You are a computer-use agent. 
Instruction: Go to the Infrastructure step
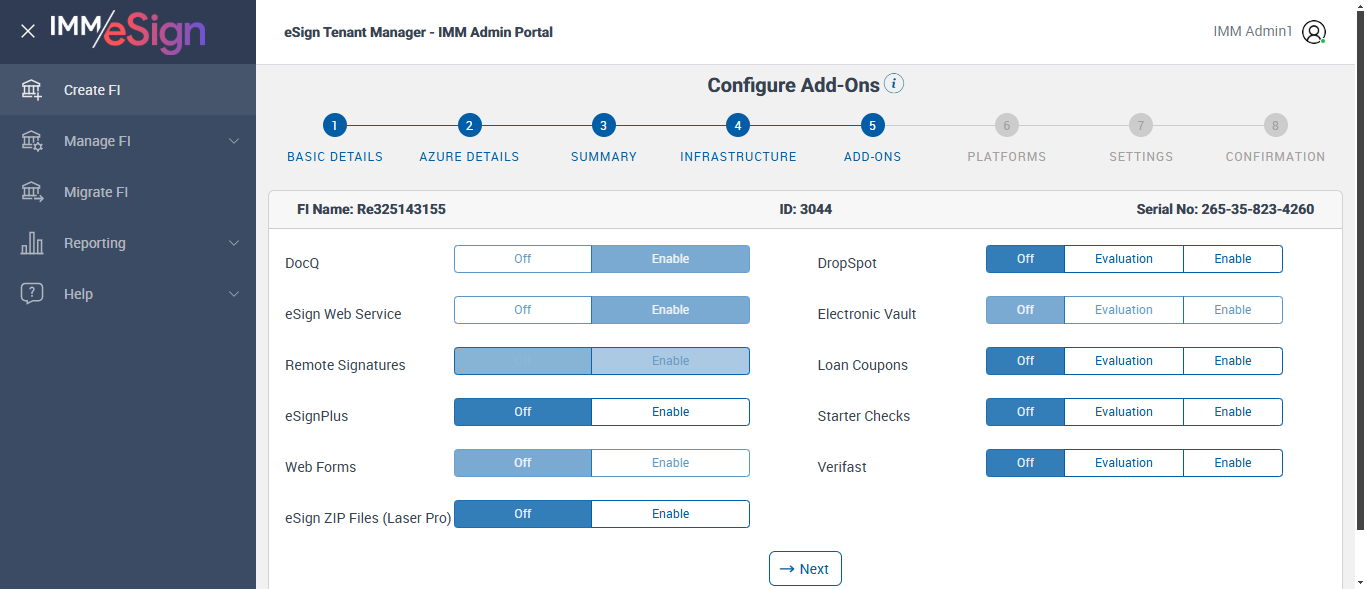click(738, 126)
